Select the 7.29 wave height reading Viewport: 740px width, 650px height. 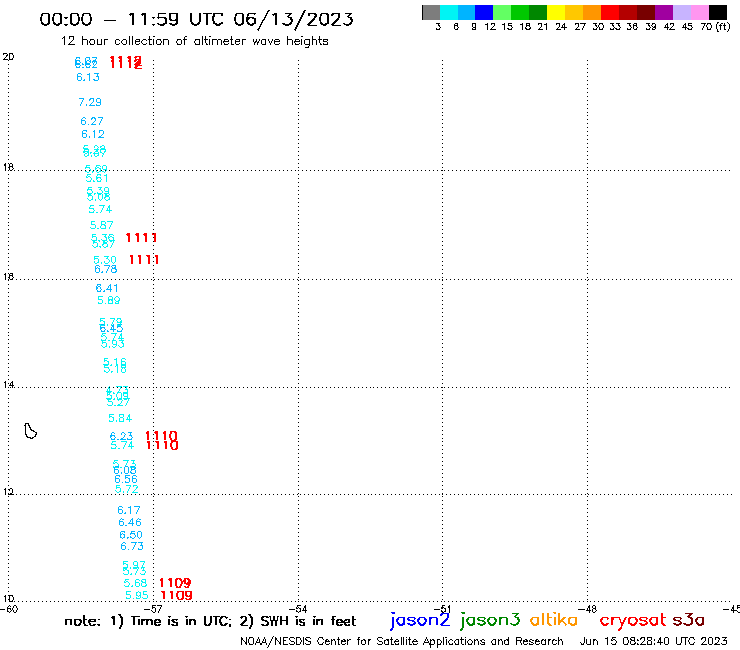point(90,102)
